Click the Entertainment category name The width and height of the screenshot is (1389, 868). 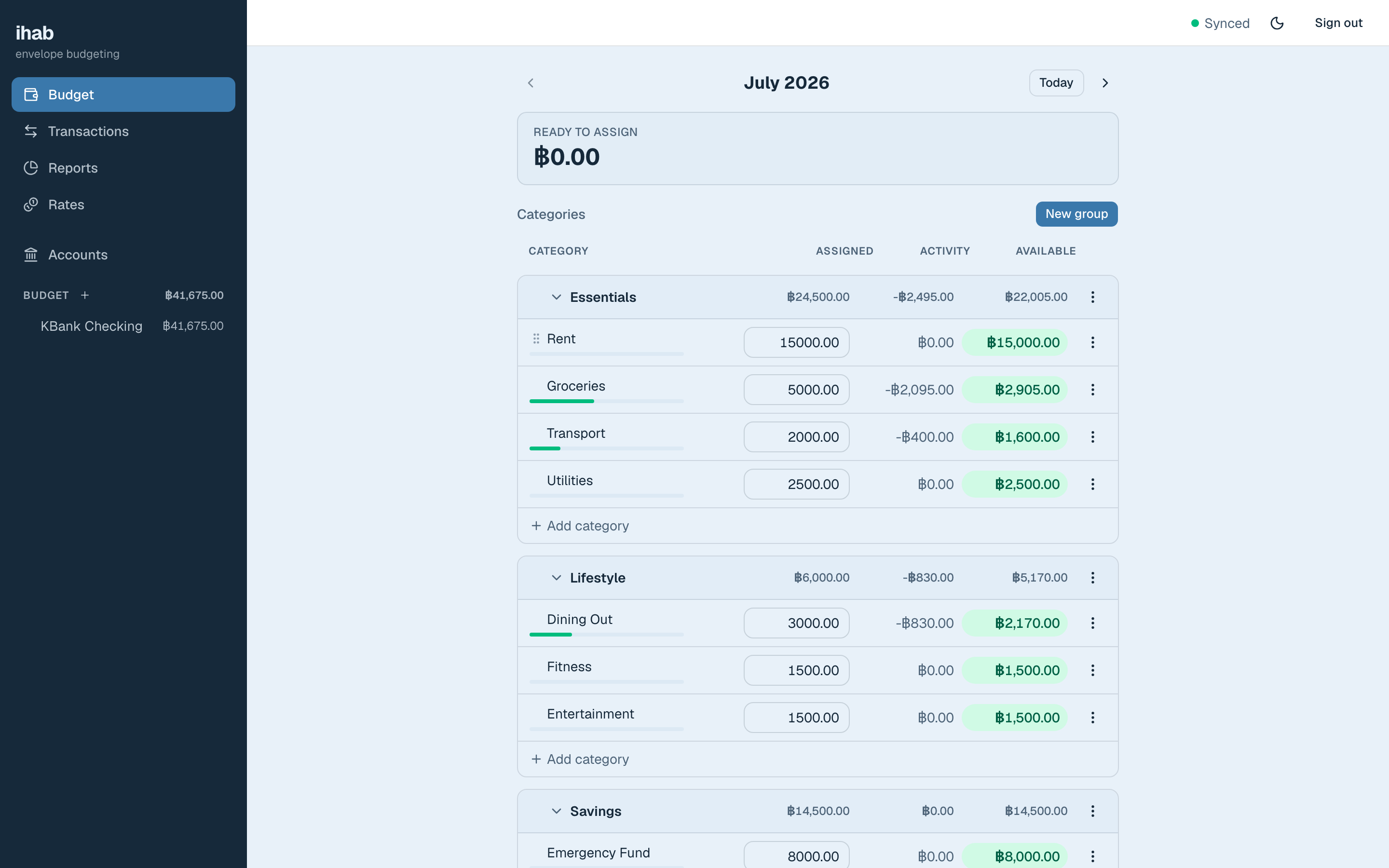(590, 714)
